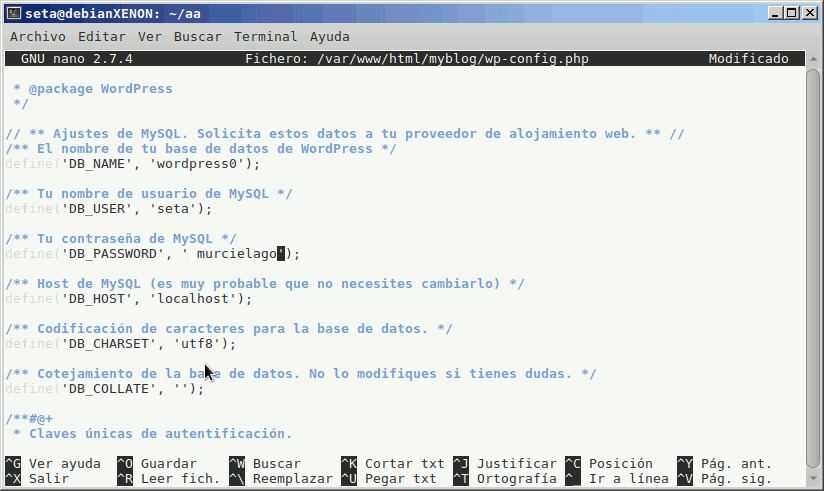Image resolution: width=824 pixels, height=491 pixels.
Task: Click '^\ Reemplazar' shortcut
Action: point(281,479)
